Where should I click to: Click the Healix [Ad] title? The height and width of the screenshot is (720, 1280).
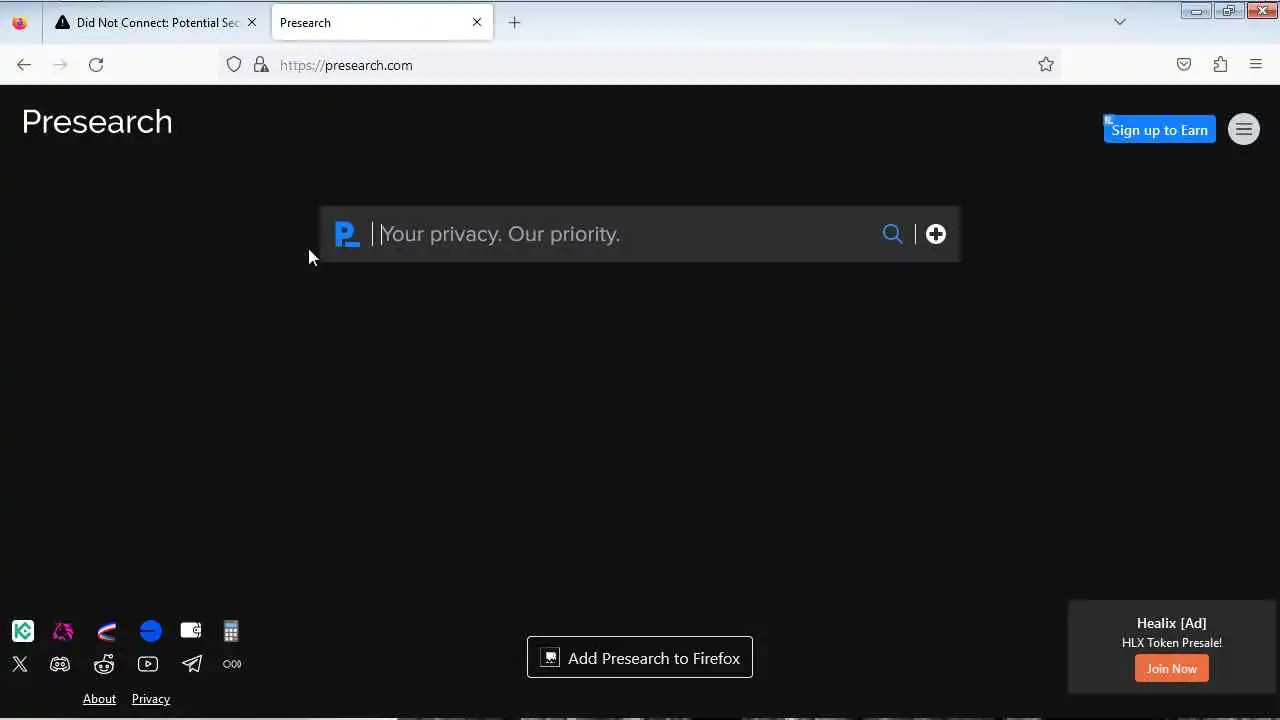[1172, 623]
